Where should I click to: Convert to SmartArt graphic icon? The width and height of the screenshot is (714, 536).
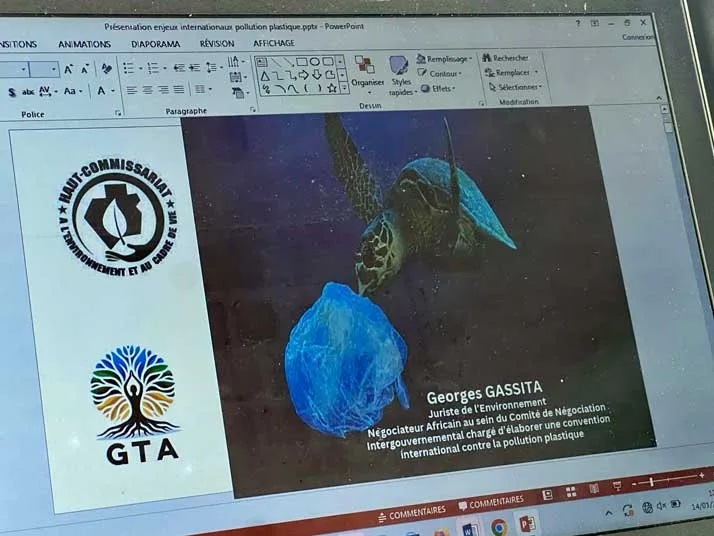(x=240, y=93)
